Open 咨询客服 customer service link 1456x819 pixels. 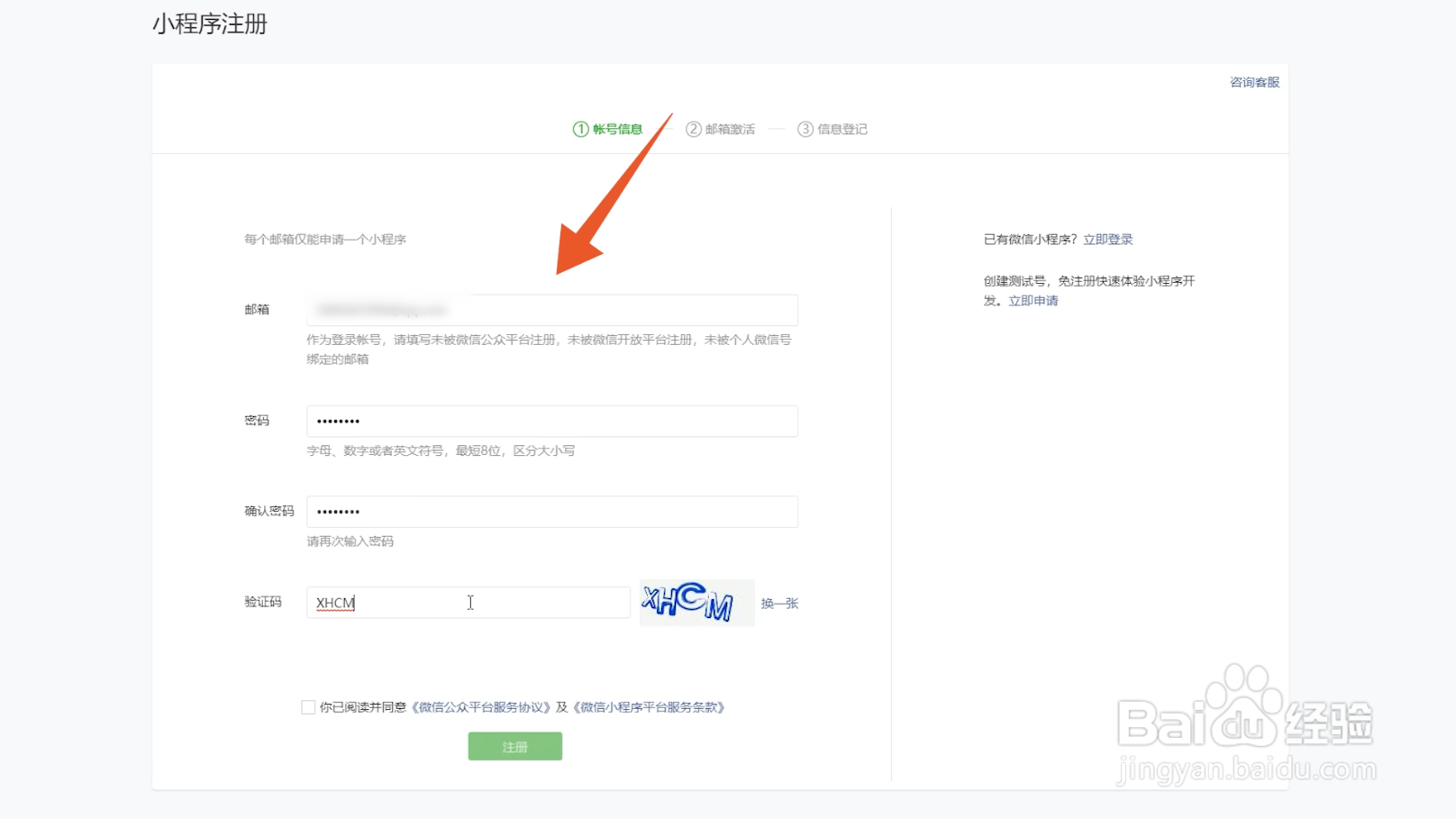tap(1254, 82)
